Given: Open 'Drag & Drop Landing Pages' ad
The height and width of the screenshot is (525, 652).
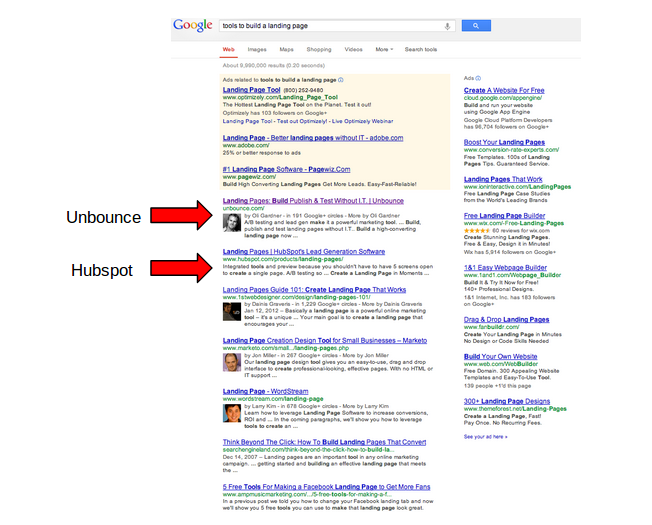Looking at the screenshot, I should tap(506, 320).
